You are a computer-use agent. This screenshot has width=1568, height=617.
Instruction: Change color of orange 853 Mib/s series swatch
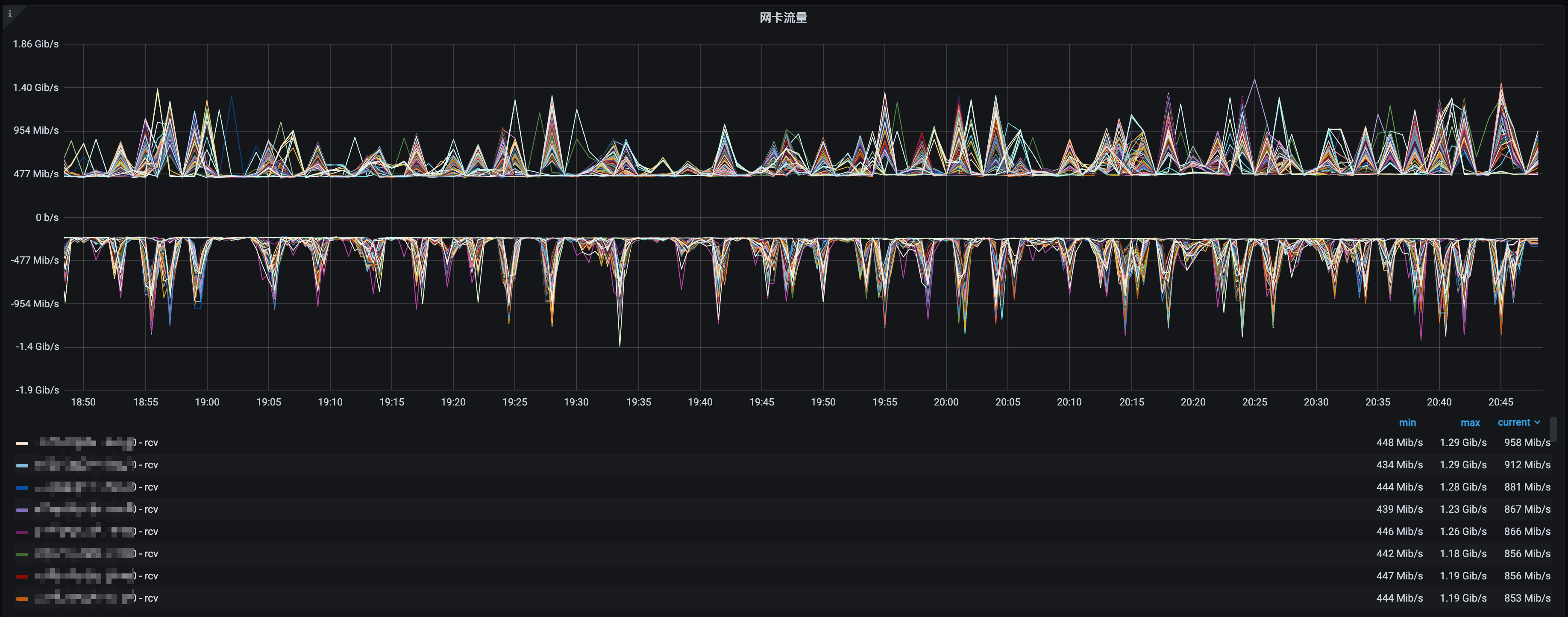22,599
